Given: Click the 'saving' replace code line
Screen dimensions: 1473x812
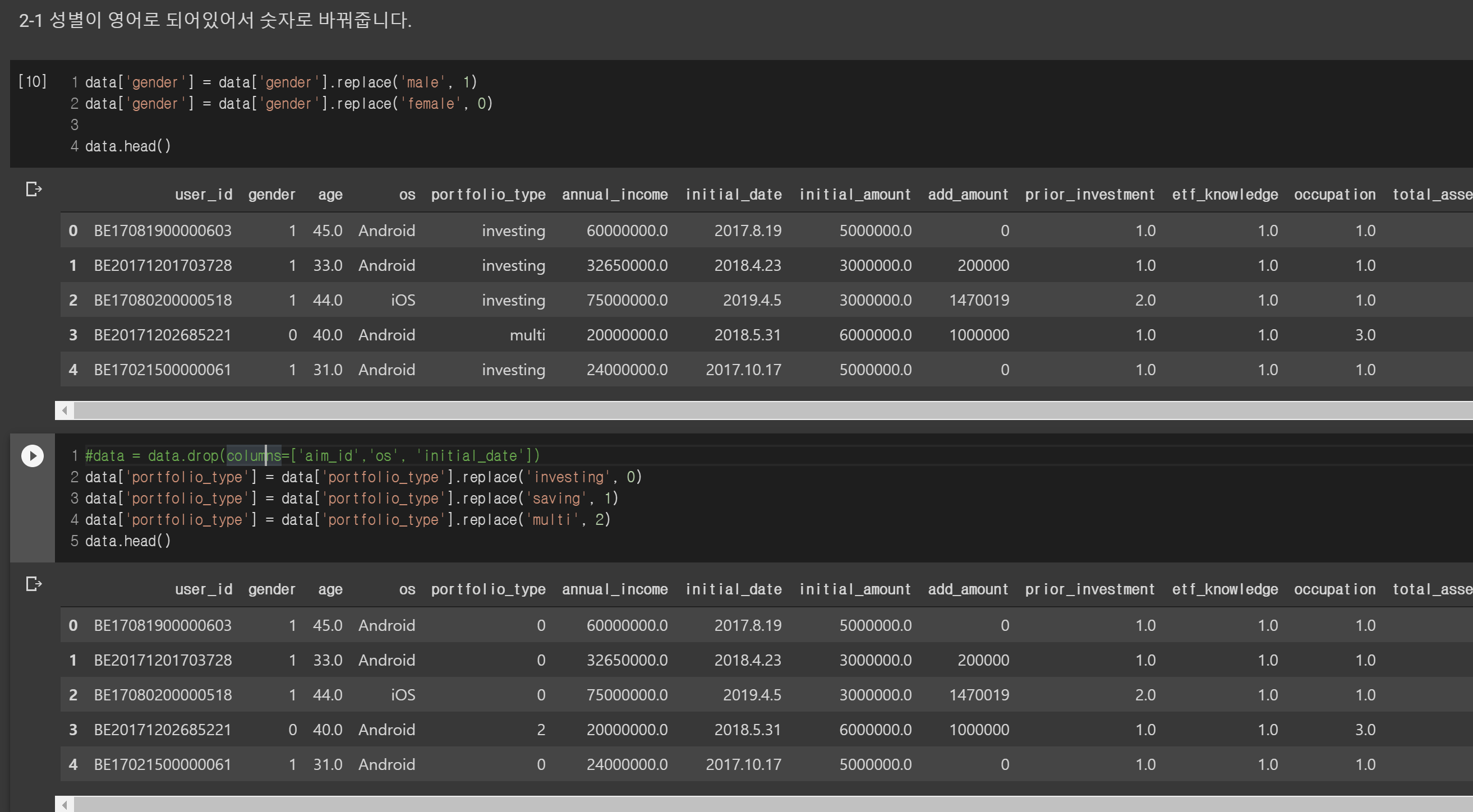Looking at the screenshot, I should (x=351, y=499).
